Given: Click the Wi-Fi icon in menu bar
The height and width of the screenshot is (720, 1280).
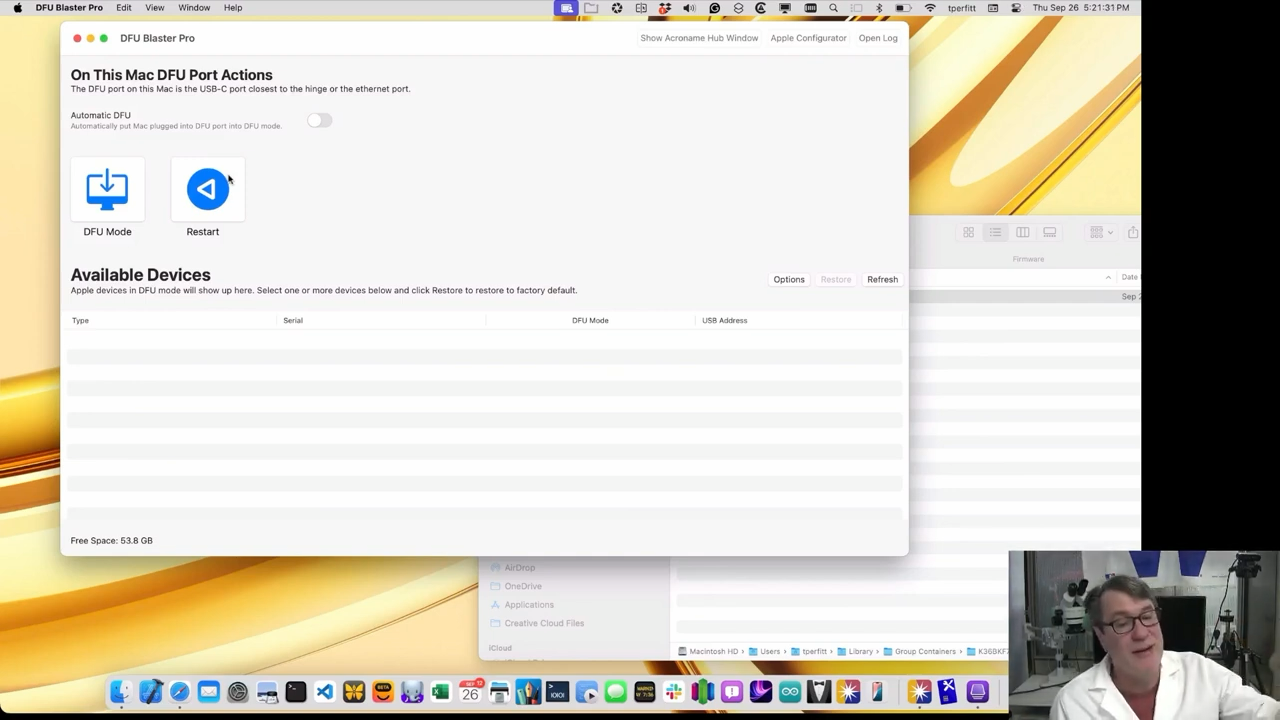Looking at the screenshot, I should [930, 8].
